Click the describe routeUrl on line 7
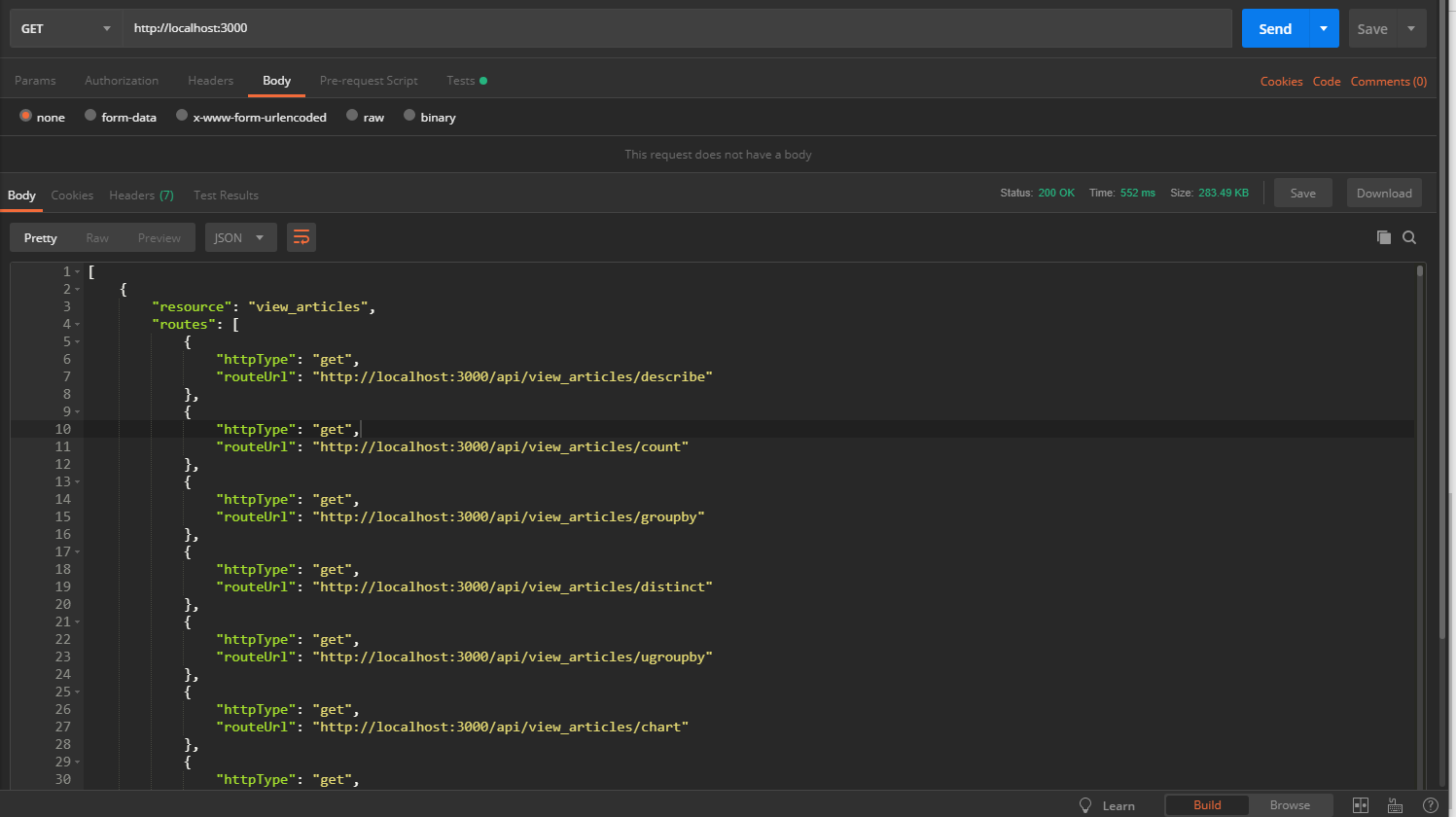The width and height of the screenshot is (1456, 817). coord(513,376)
